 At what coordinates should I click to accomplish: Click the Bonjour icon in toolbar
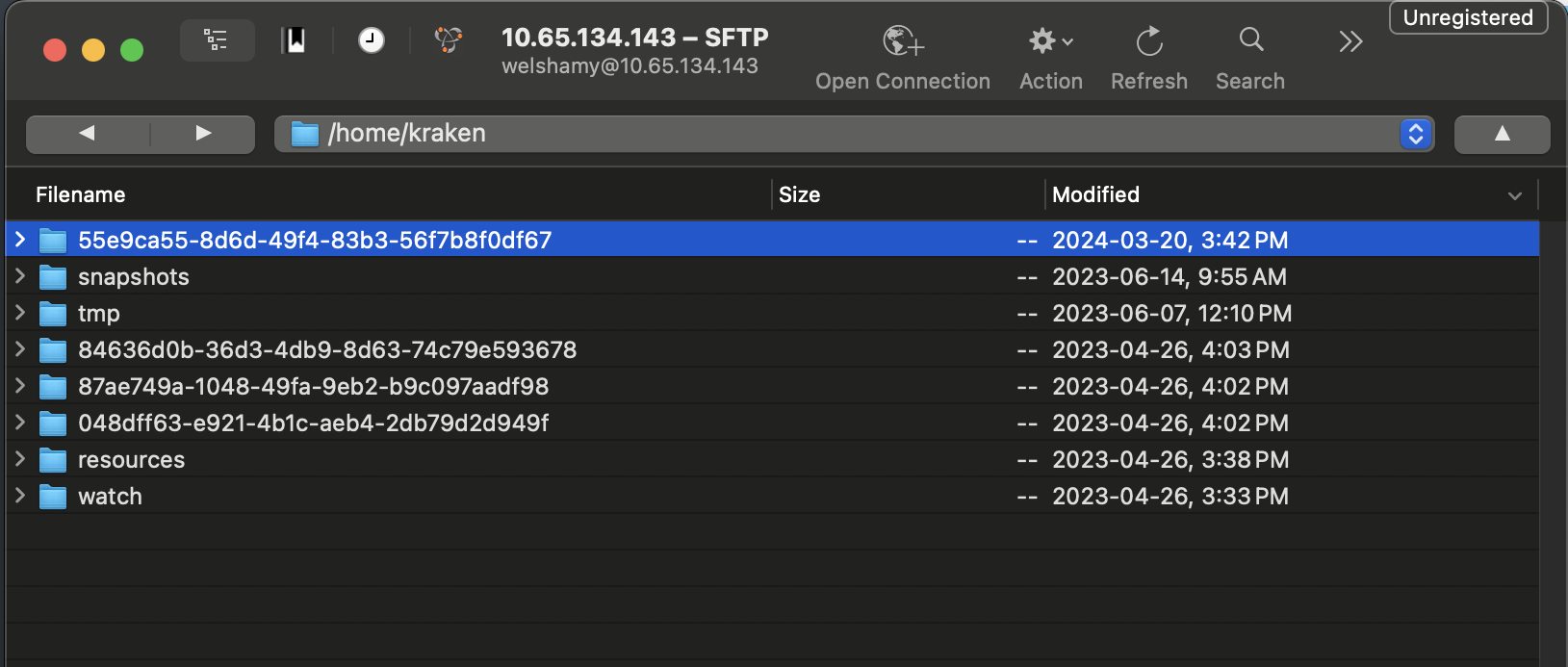(x=448, y=40)
